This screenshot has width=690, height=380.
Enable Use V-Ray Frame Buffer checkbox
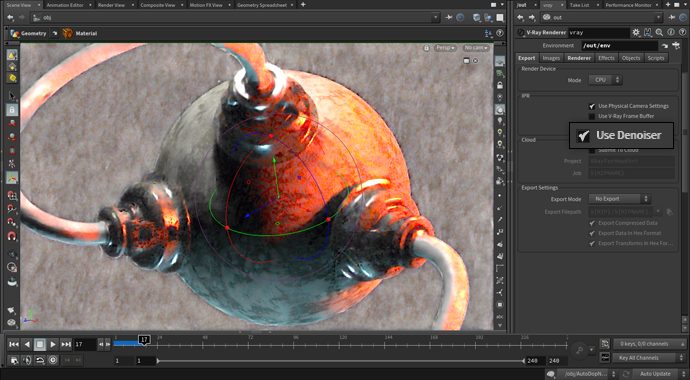[592, 116]
